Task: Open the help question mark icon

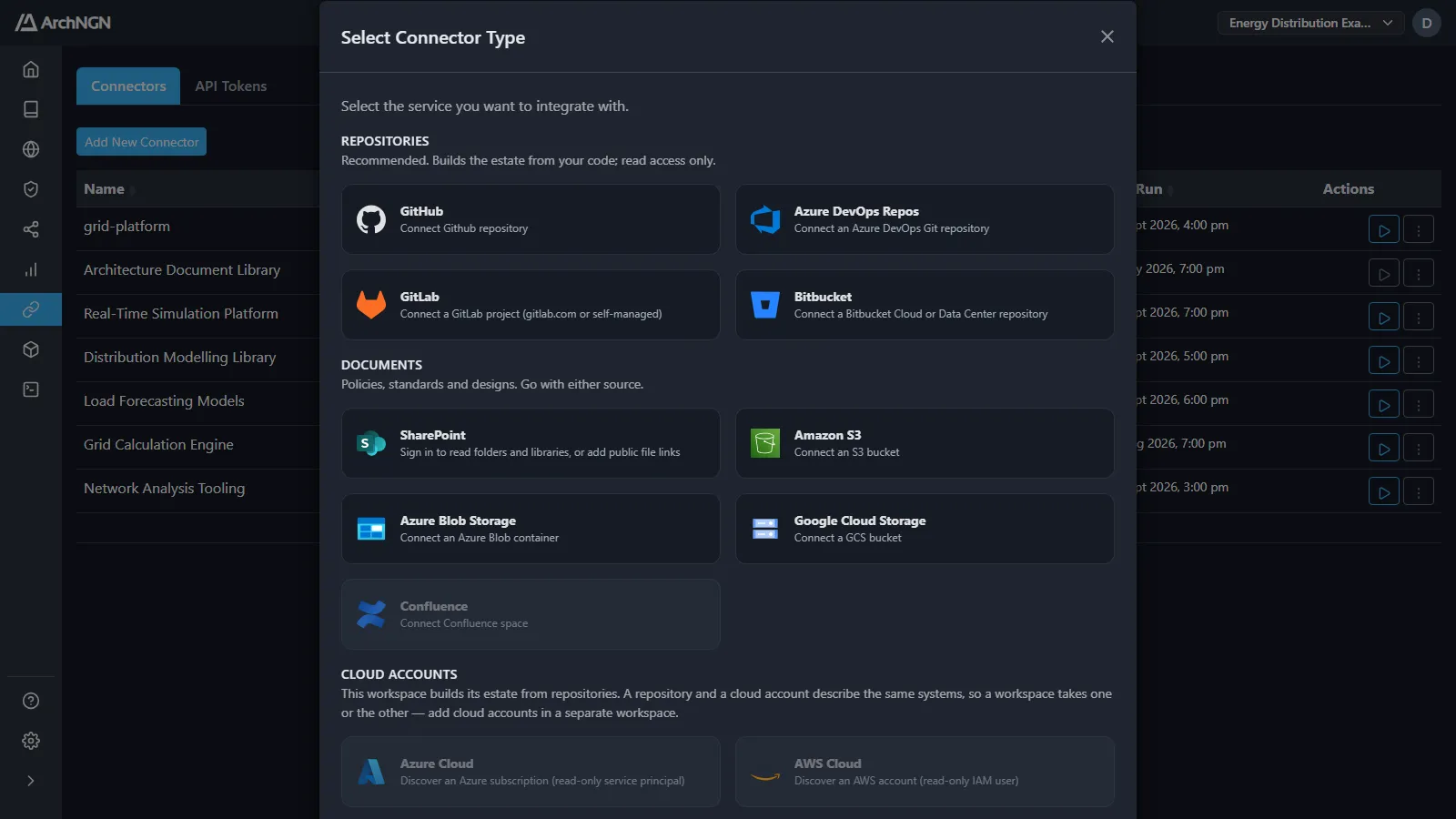Action: point(31,701)
